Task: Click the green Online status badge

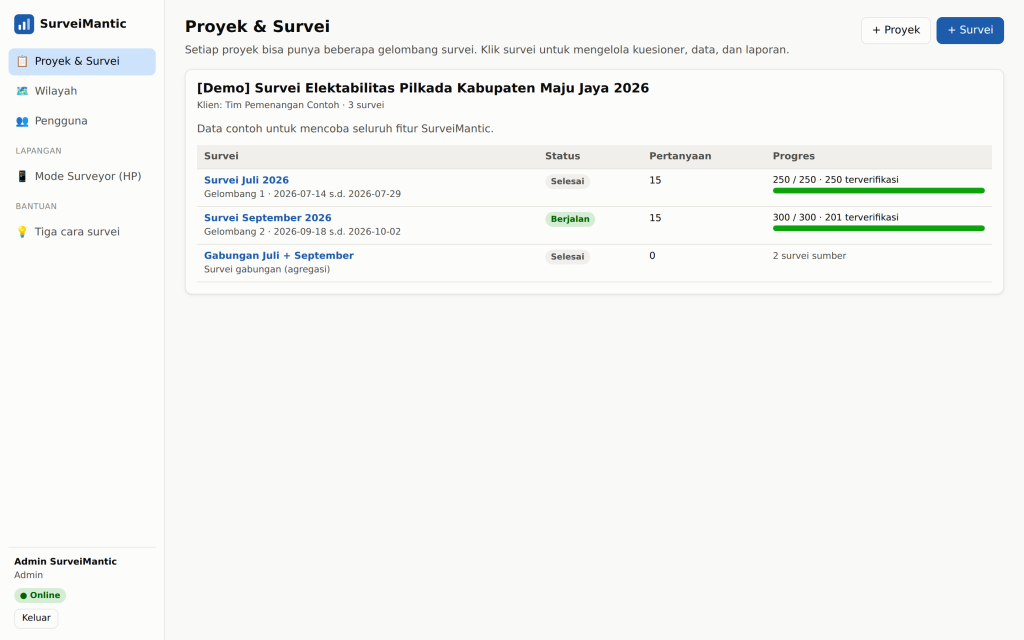Action: 40,596
